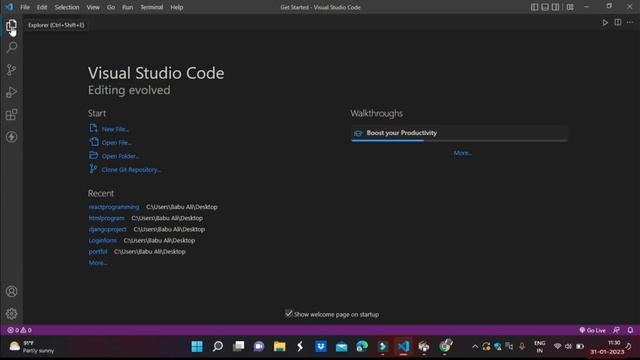Screen dimensions: 640x360
Task: Open the recent reactprogramming folder
Action: 114,207
